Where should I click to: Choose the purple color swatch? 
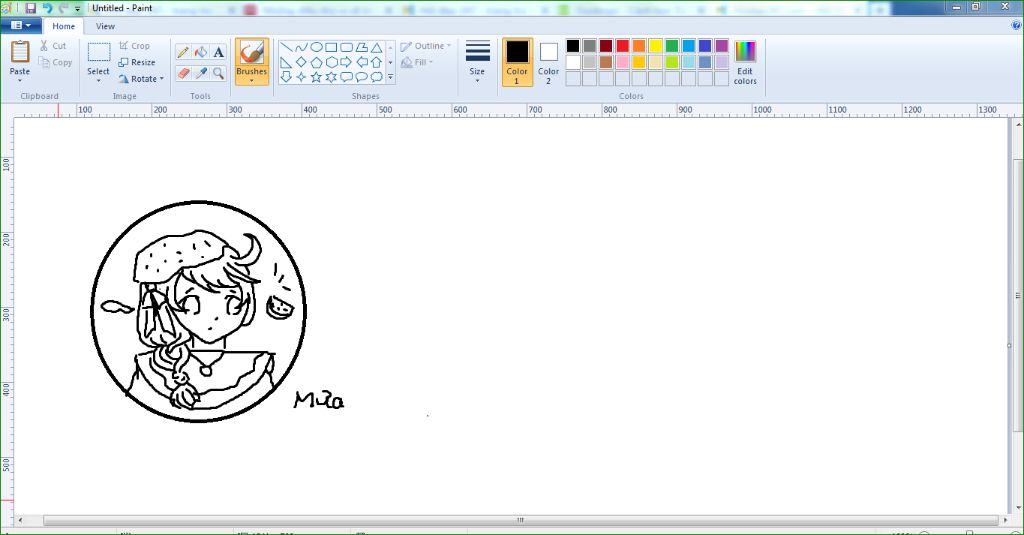tap(722, 46)
